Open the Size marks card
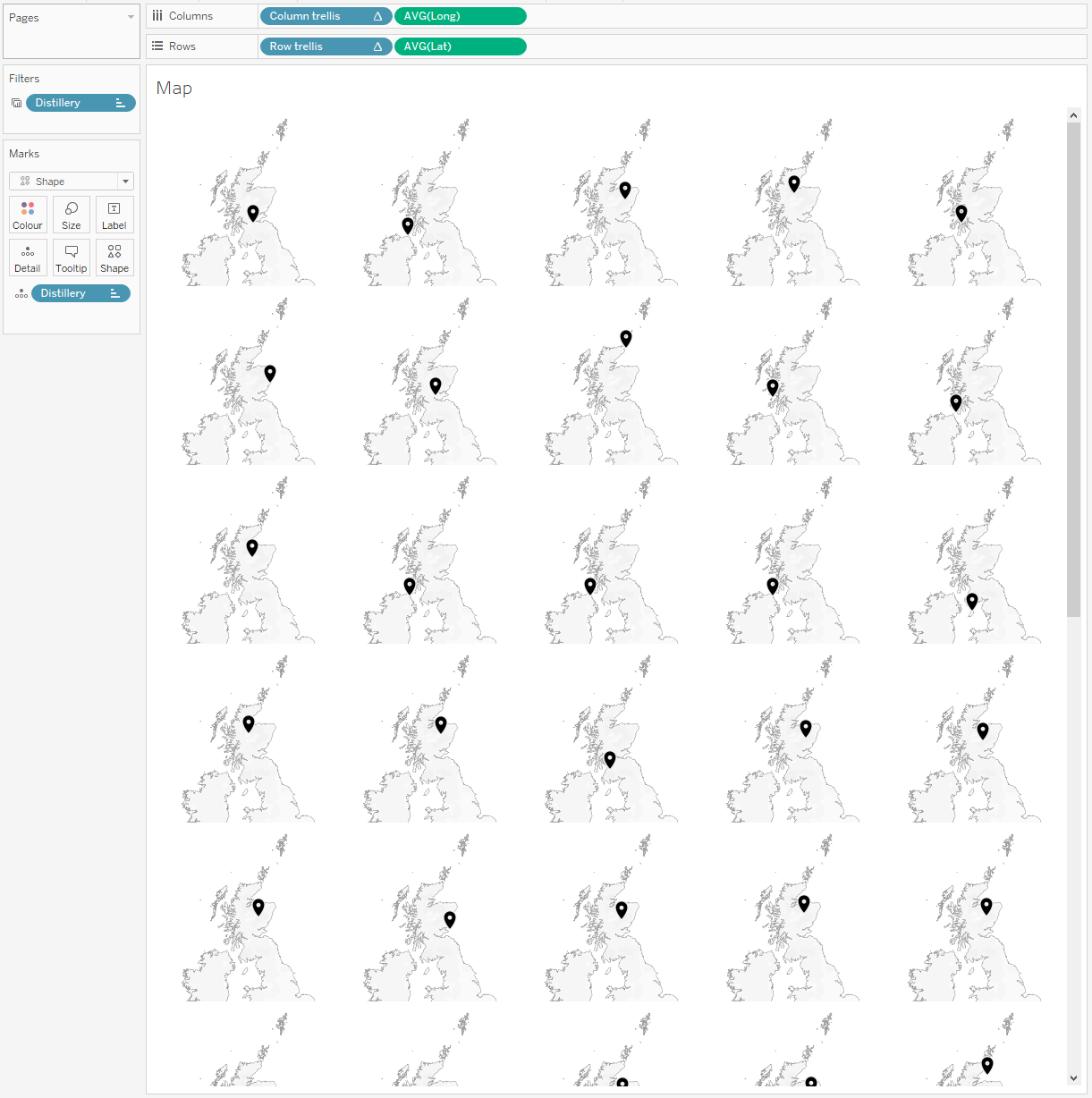1092x1098 pixels. pos(72,215)
